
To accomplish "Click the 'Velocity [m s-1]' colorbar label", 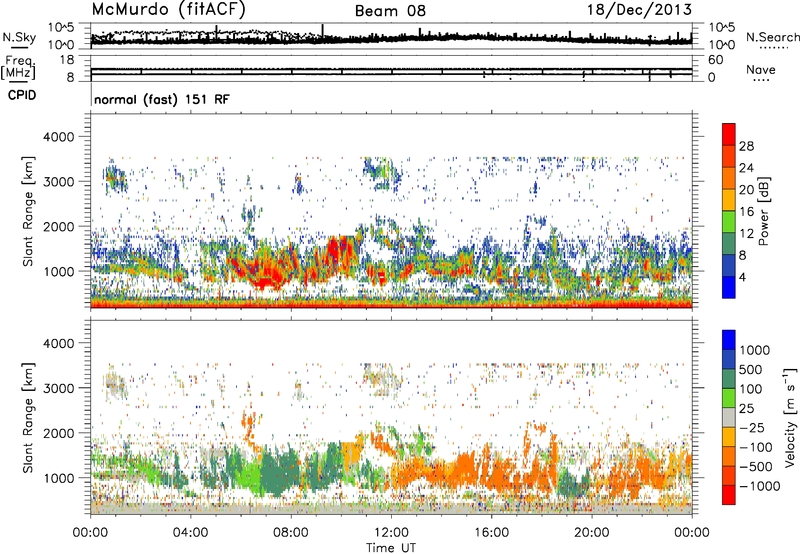I will coord(790,417).
